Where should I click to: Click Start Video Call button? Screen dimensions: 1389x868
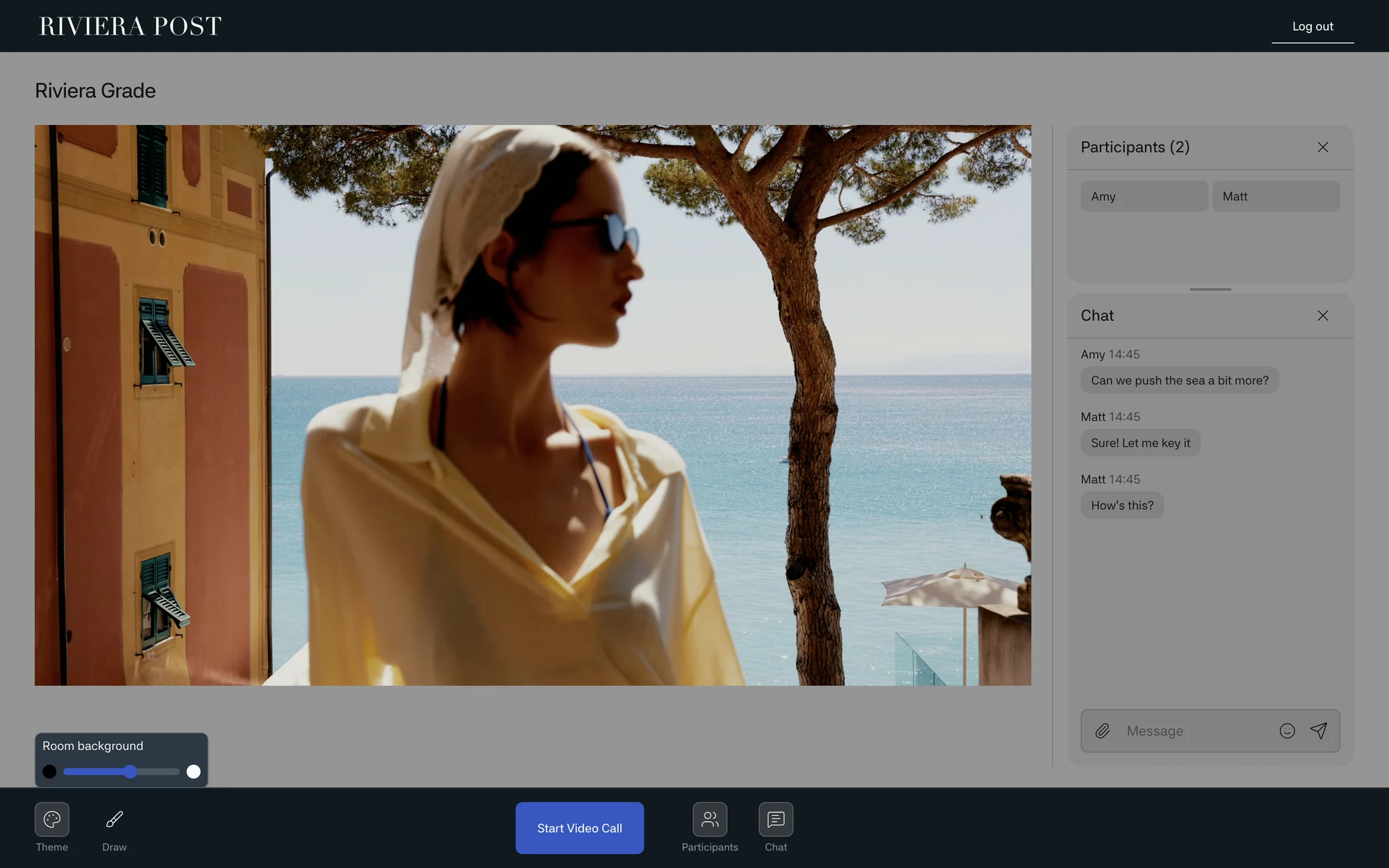tap(580, 828)
